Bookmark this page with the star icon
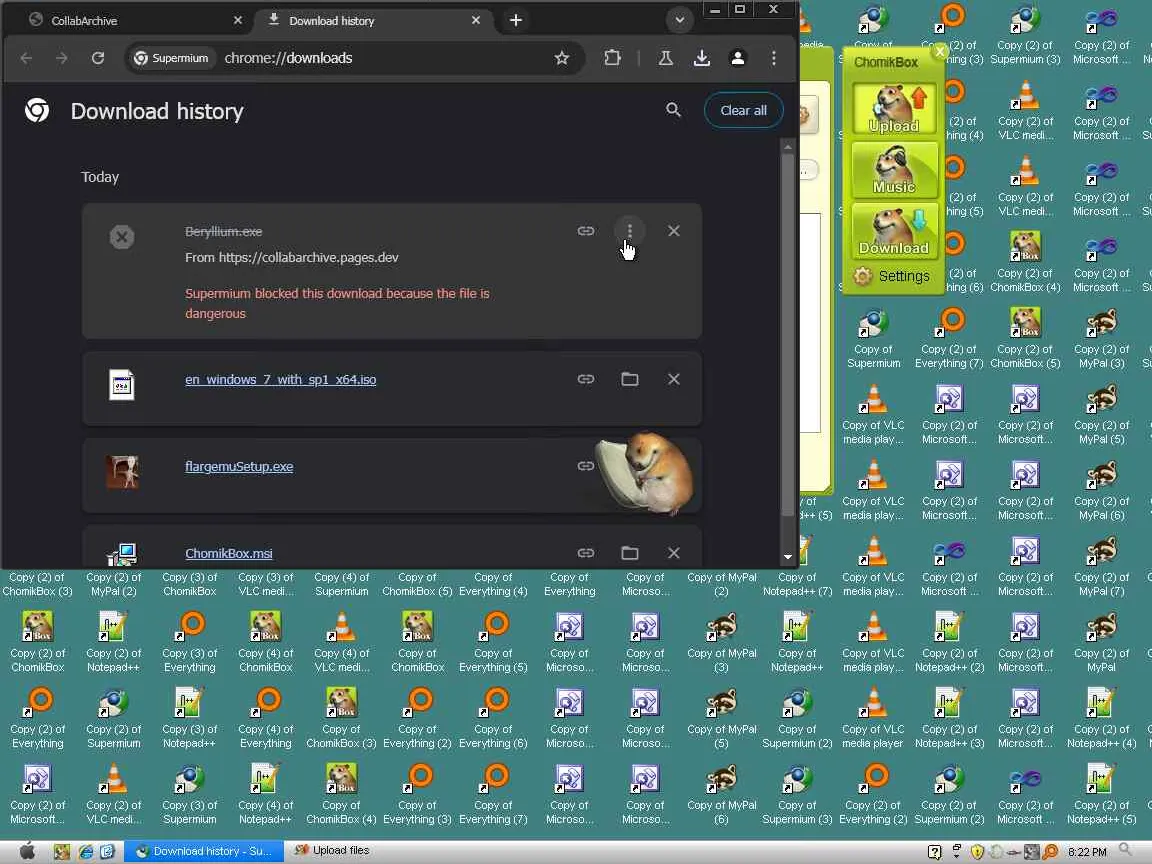 [x=562, y=58]
